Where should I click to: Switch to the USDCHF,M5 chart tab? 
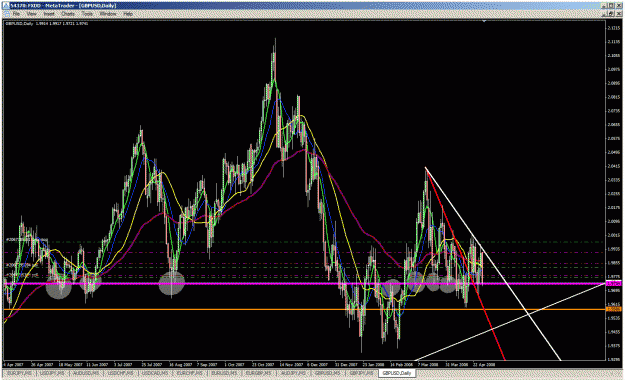pyautogui.click(x=121, y=373)
